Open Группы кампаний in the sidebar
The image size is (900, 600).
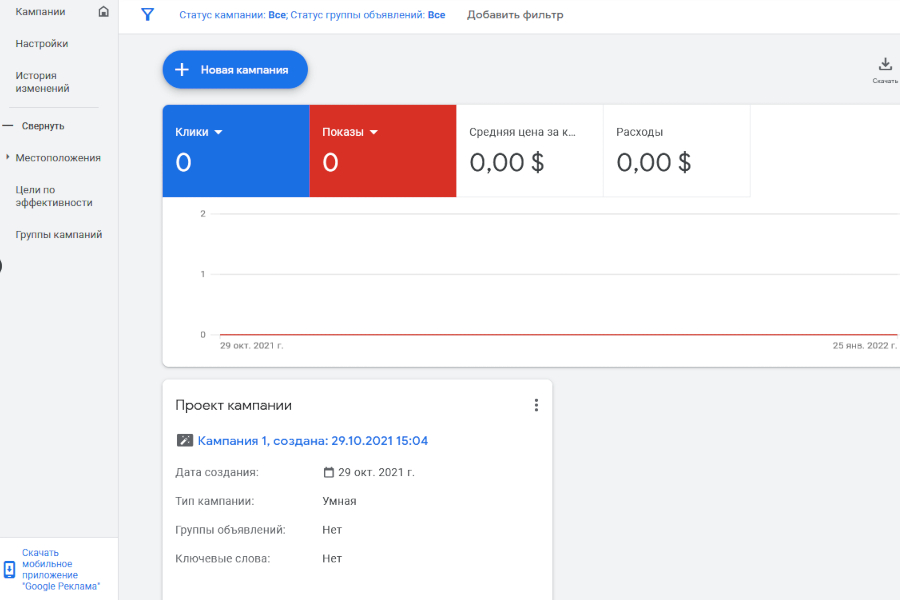tap(59, 235)
